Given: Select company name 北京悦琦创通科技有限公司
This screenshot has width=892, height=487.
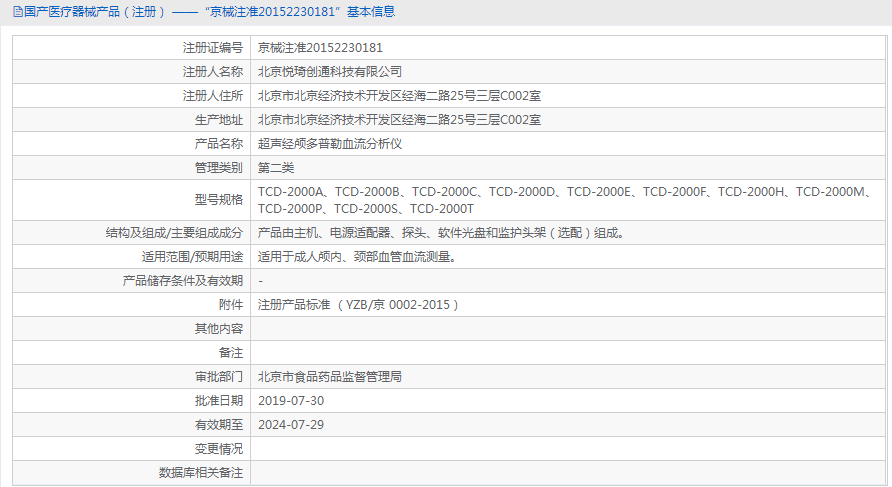Looking at the screenshot, I should point(330,72).
